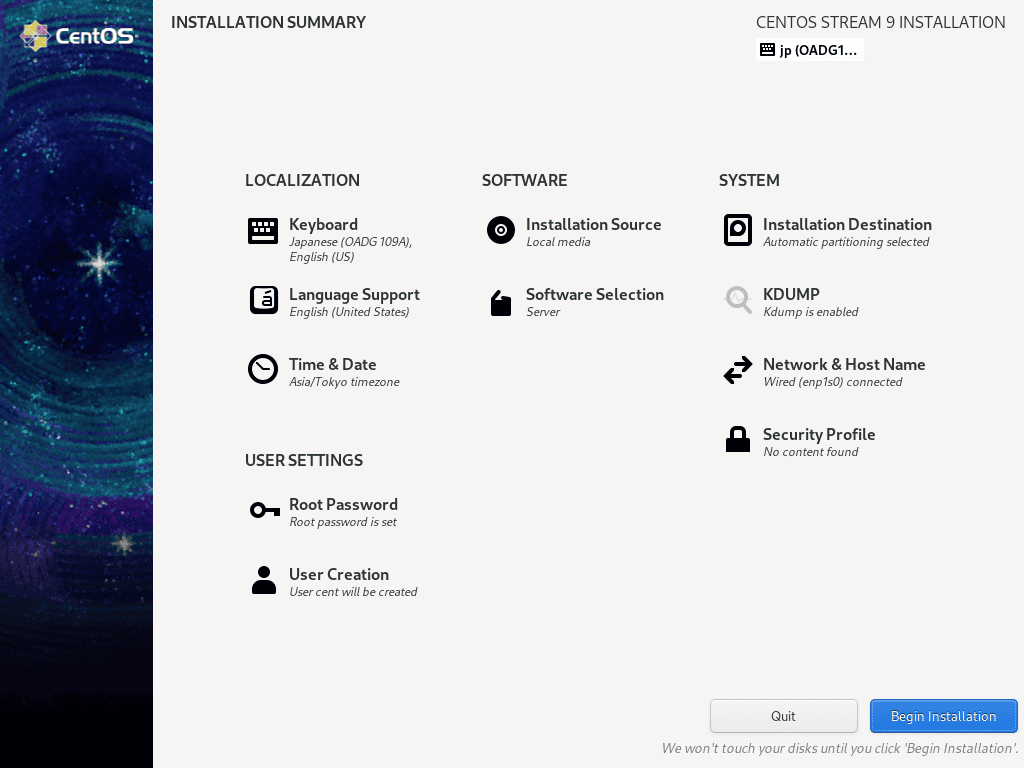This screenshot has width=1024, height=768.
Task: Click the Time & Date clock icon
Action: click(263, 370)
